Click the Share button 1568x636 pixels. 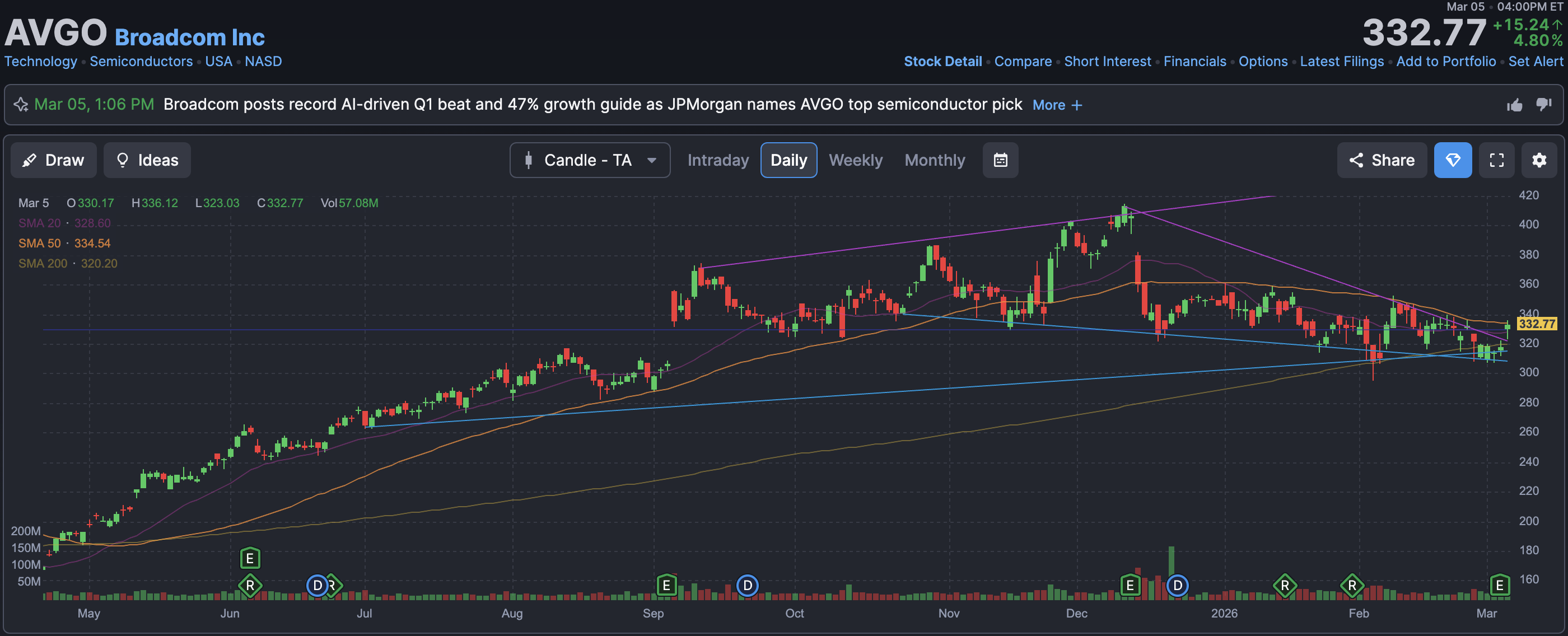click(1381, 160)
